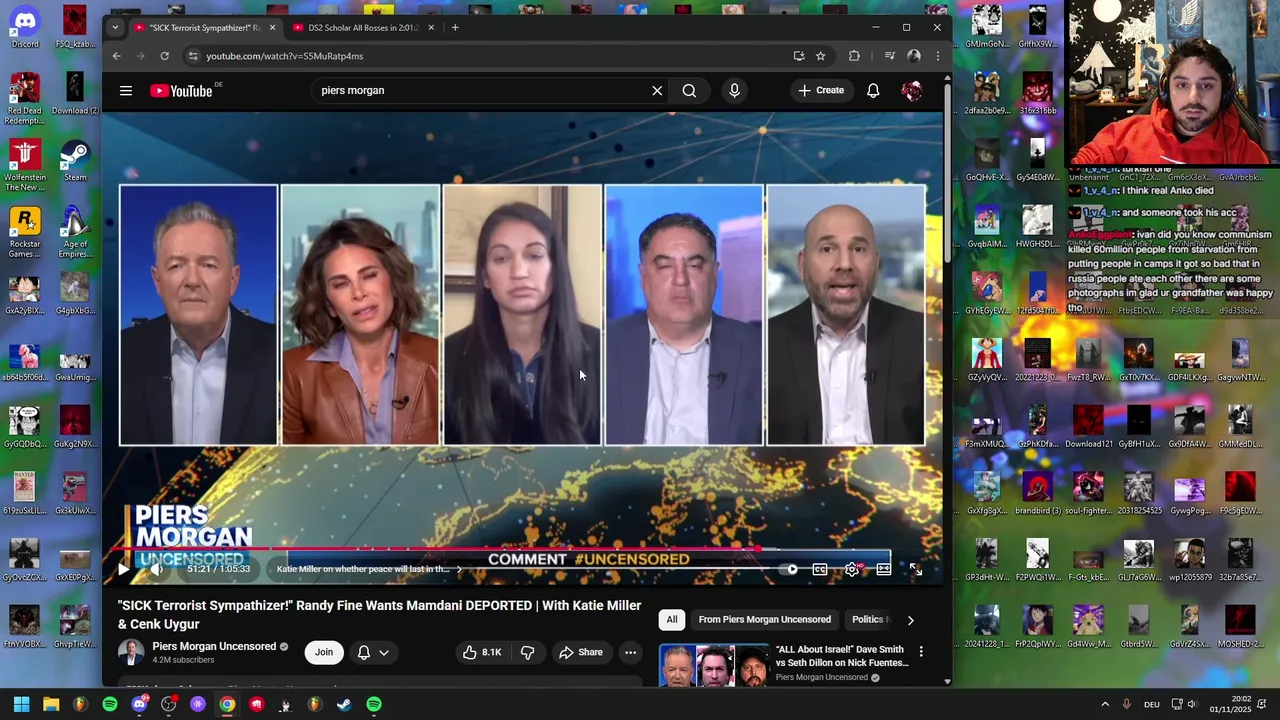The height and width of the screenshot is (720, 1280).
Task: Click the Create button
Action: click(821, 91)
